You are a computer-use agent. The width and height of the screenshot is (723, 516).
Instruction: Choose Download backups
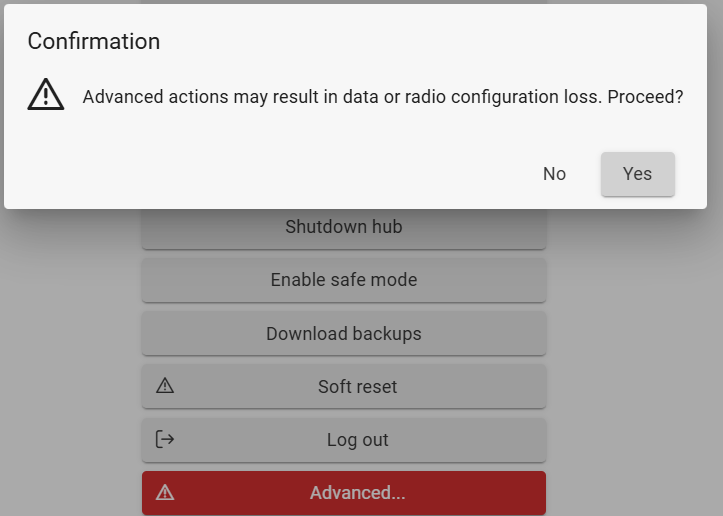click(344, 333)
